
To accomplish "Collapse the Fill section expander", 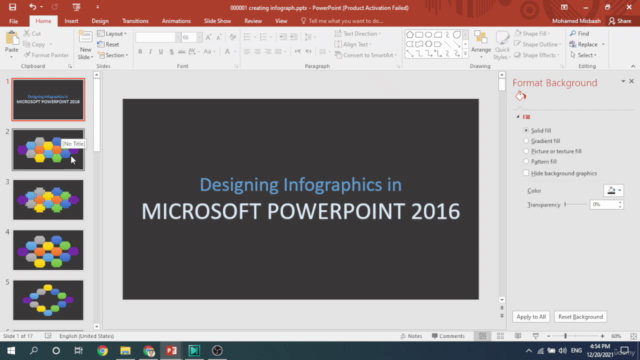I will [518, 117].
